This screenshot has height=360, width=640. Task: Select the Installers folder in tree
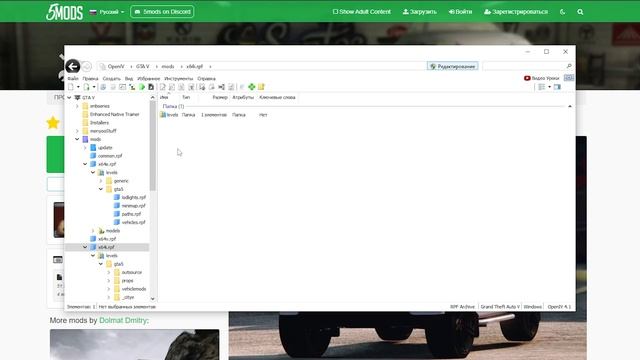pos(99,122)
